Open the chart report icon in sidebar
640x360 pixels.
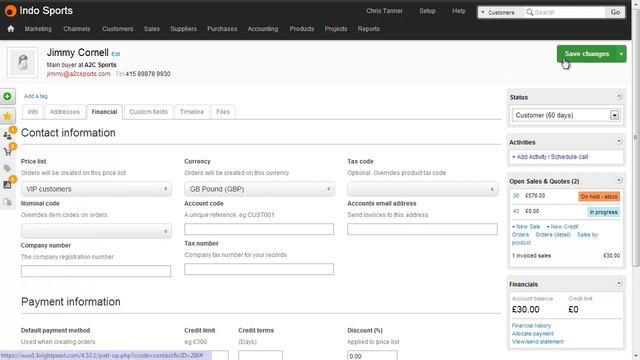click(x=7, y=184)
